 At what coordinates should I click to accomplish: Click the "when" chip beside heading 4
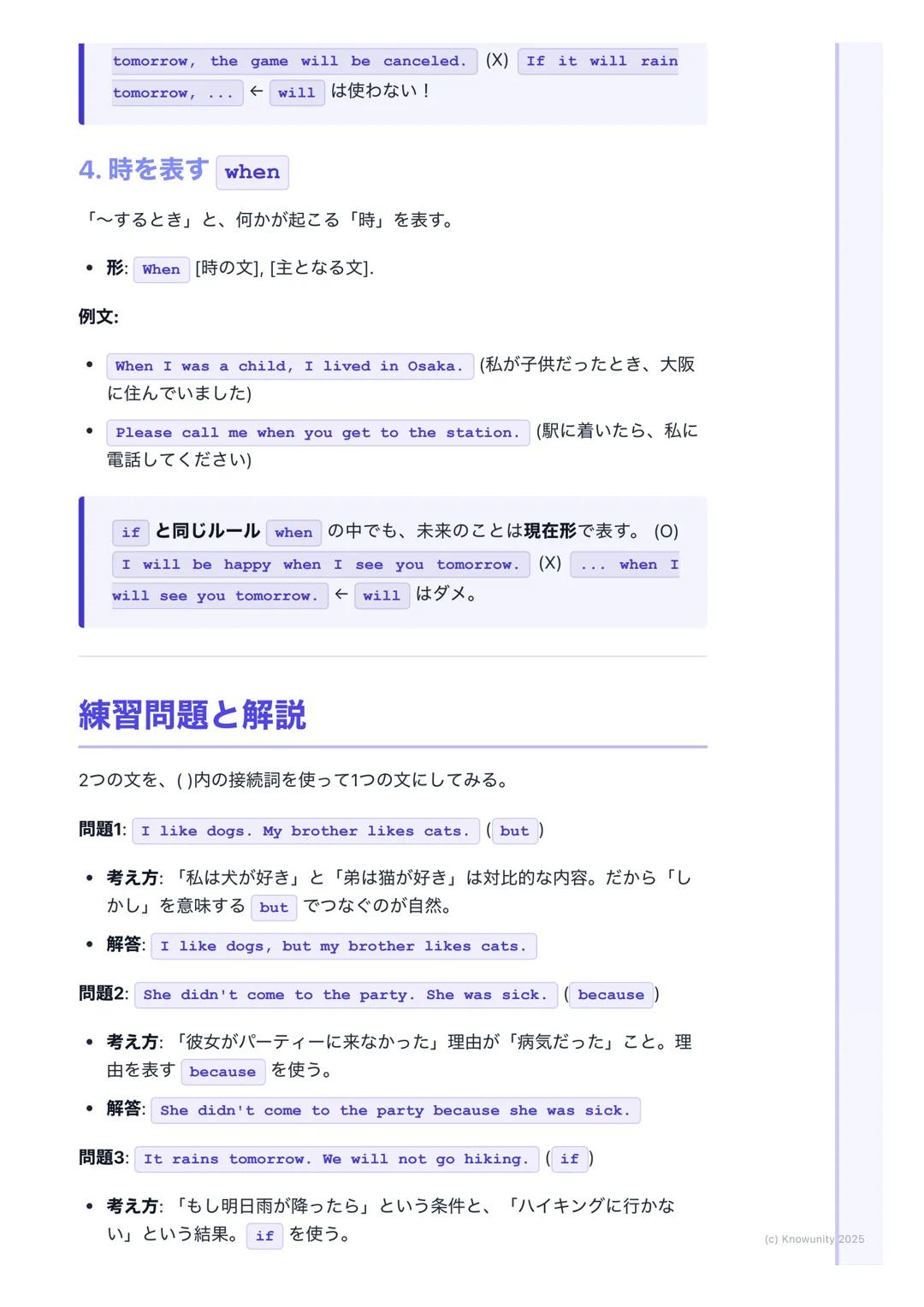click(252, 173)
